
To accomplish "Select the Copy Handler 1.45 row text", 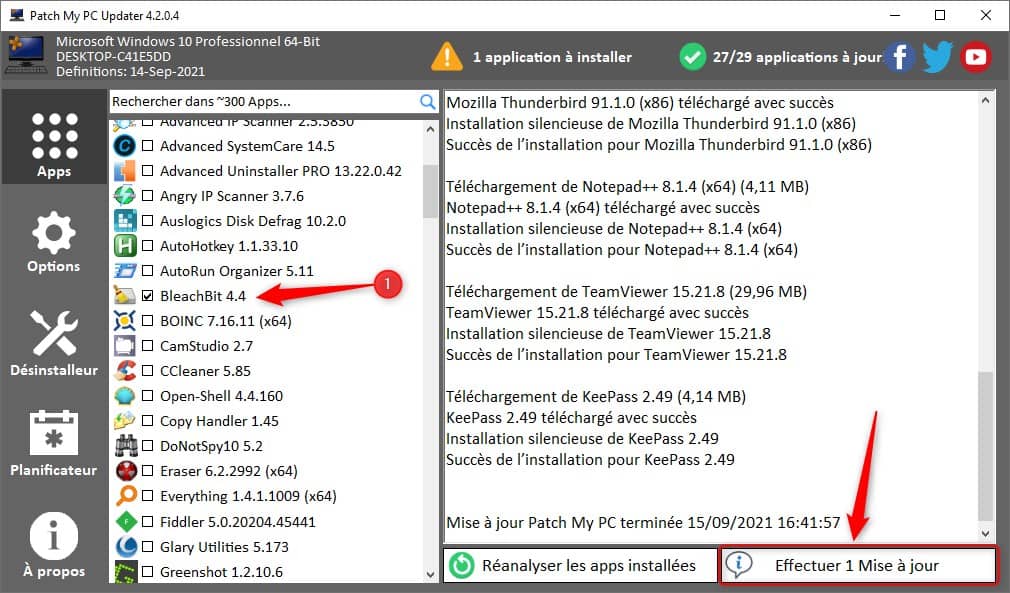I will point(219,421).
